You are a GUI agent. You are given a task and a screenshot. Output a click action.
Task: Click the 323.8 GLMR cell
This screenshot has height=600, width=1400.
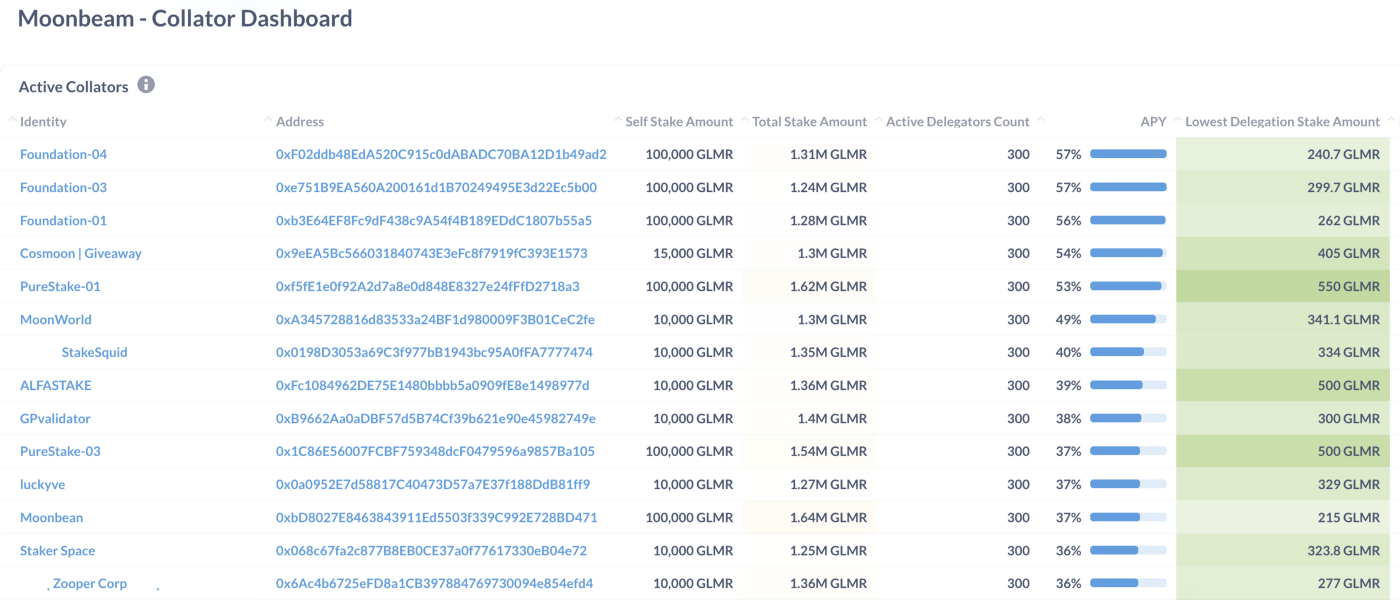coord(1283,550)
